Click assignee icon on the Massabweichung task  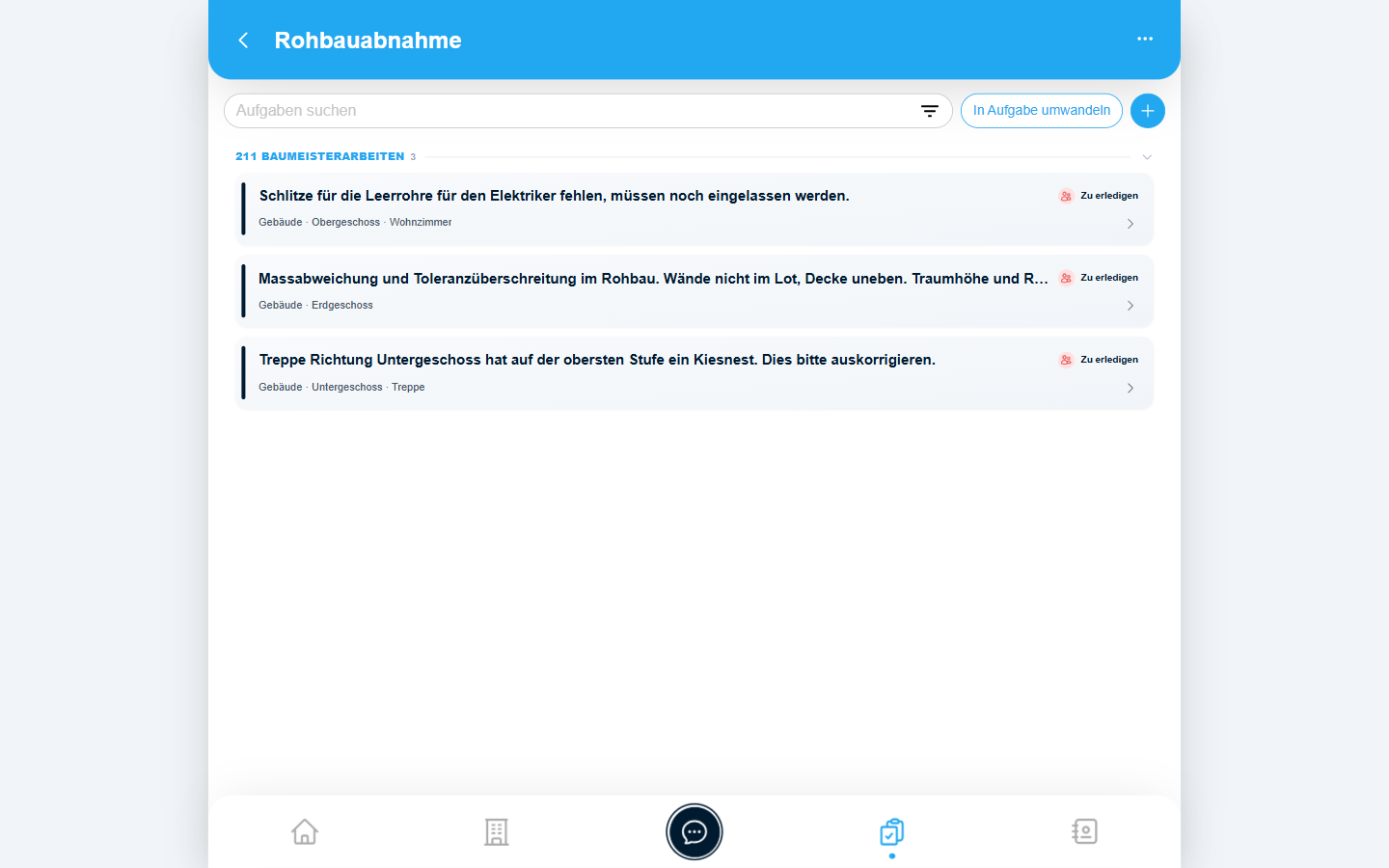coord(1066,278)
